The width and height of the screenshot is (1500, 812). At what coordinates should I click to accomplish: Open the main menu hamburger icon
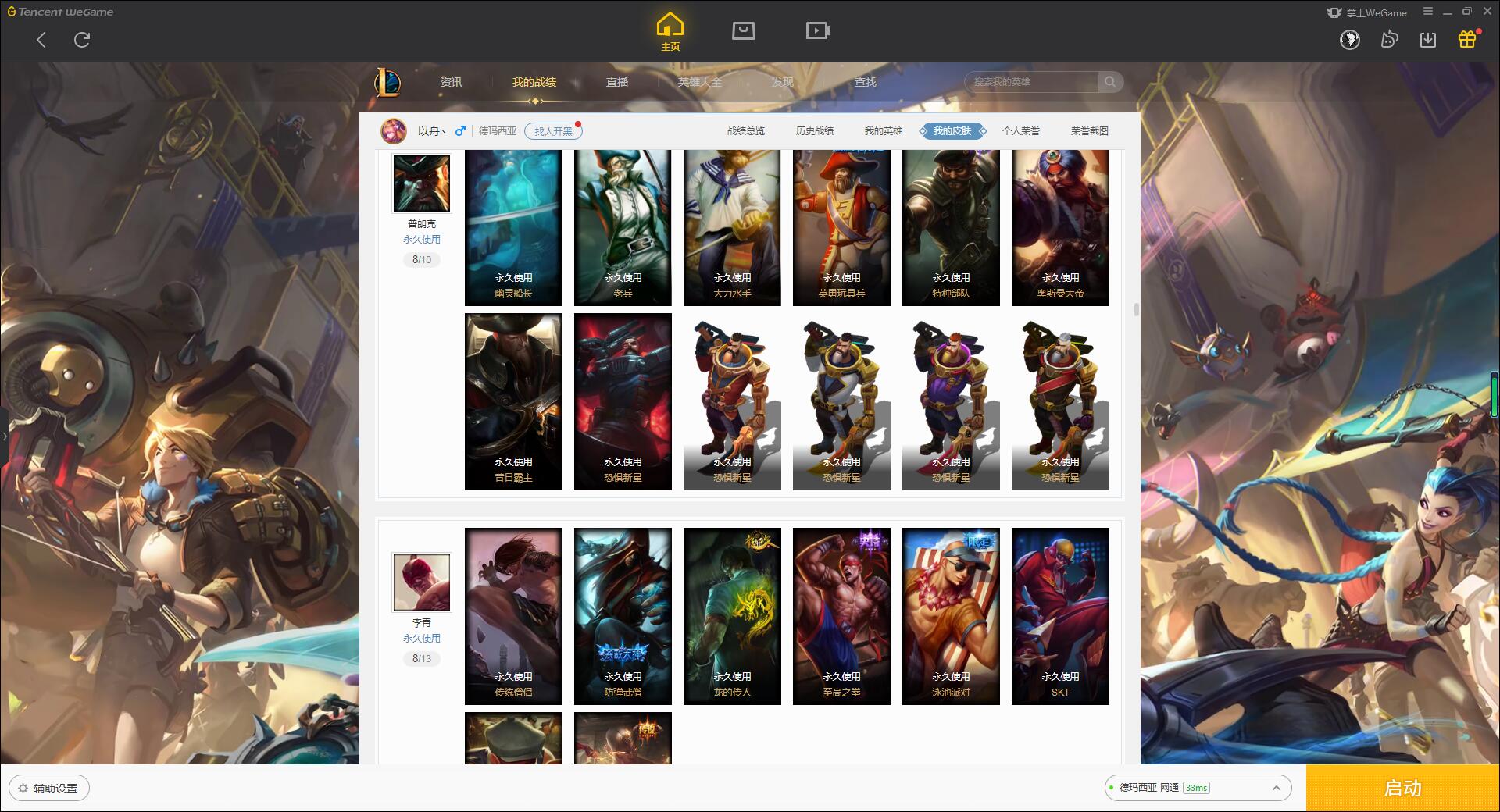click(1428, 12)
